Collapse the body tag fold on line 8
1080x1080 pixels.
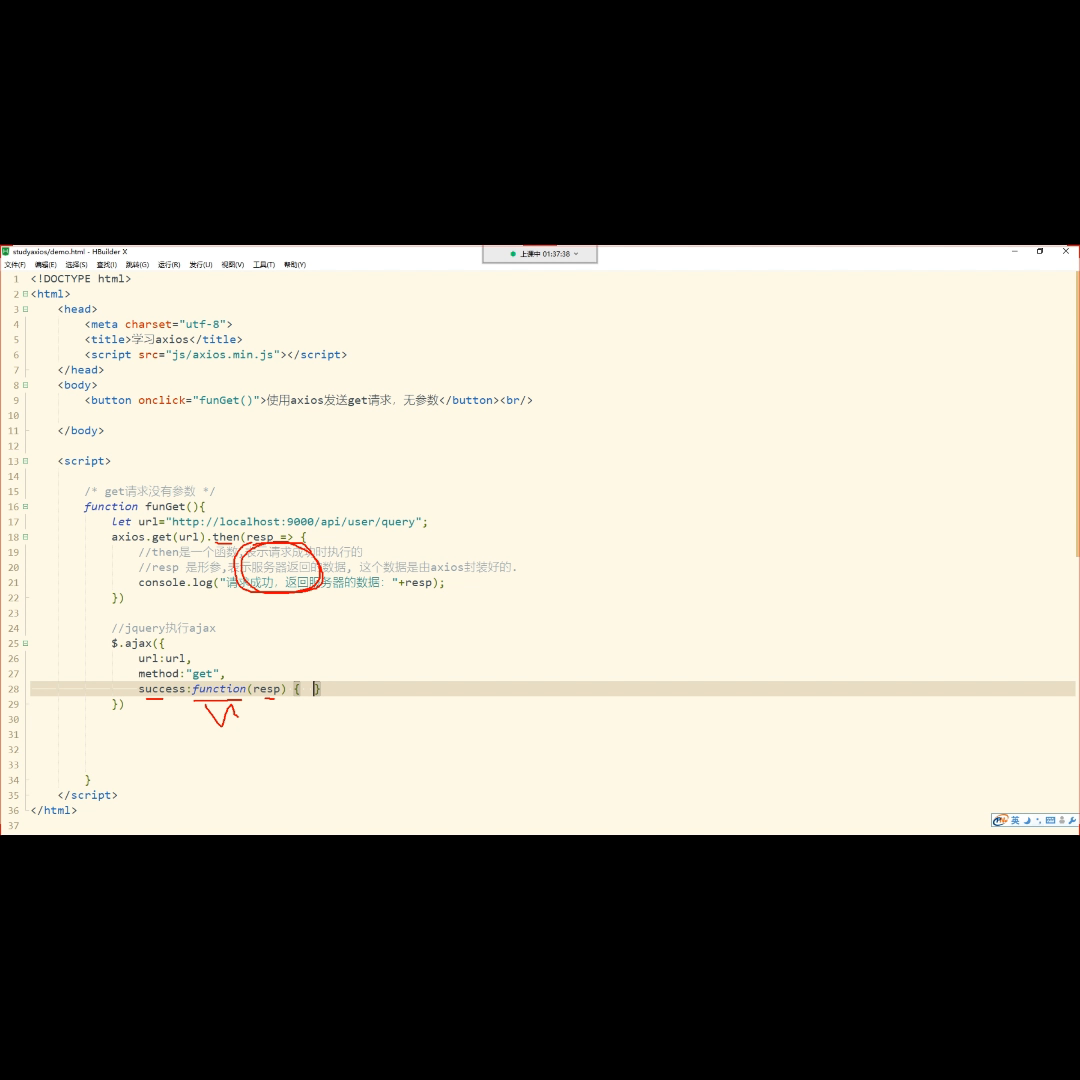pos(25,385)
